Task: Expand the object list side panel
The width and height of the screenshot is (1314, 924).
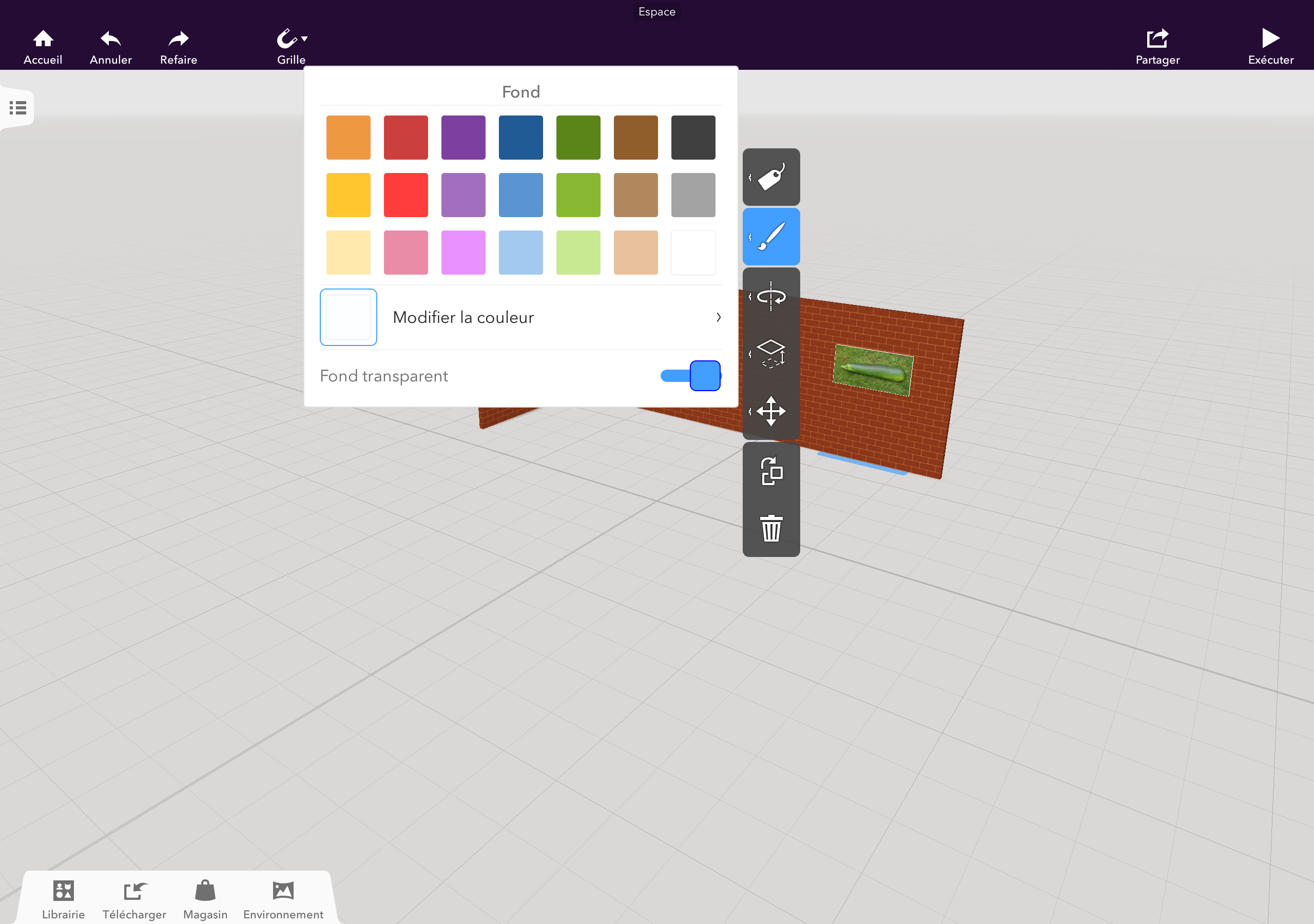Action: pos(18,108)
